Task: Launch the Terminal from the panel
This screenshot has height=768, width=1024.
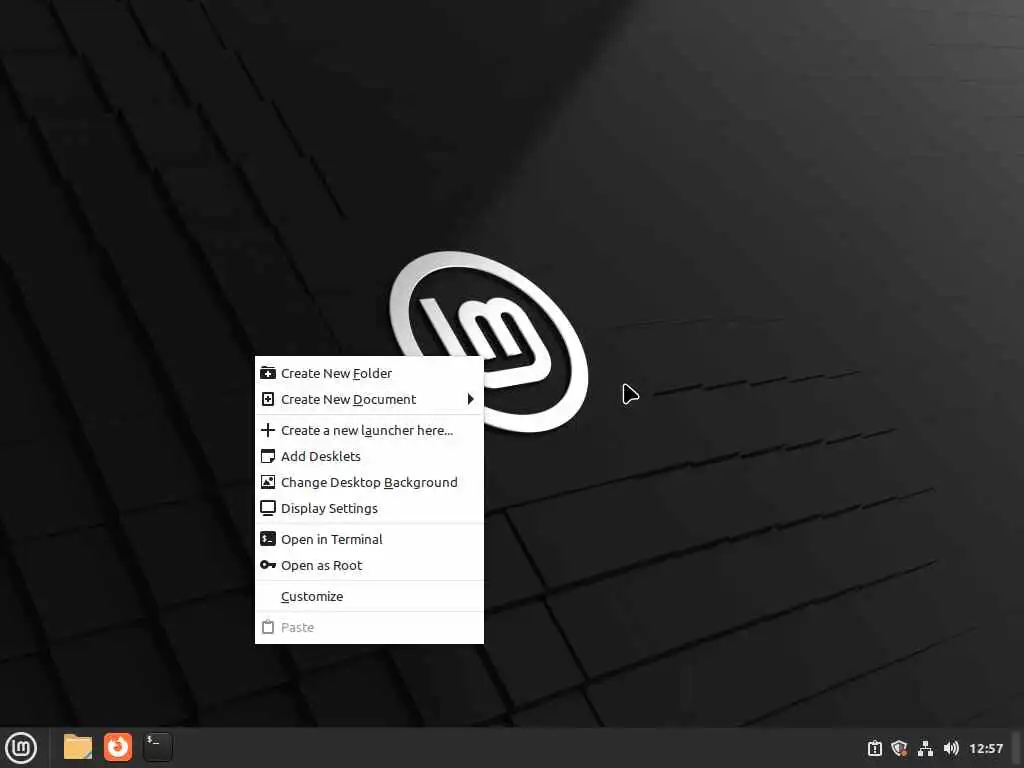Action: [x=158, y=747]
